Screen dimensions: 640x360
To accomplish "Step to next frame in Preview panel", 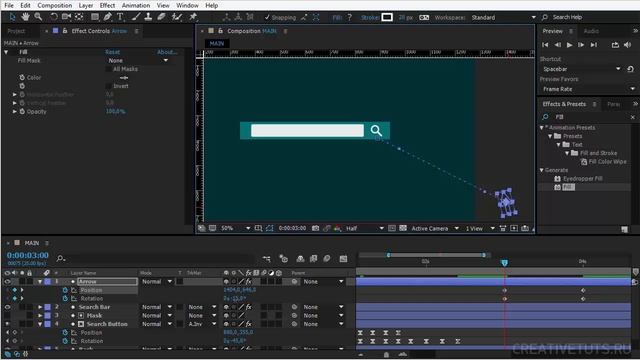I will [x=581, y=45].
